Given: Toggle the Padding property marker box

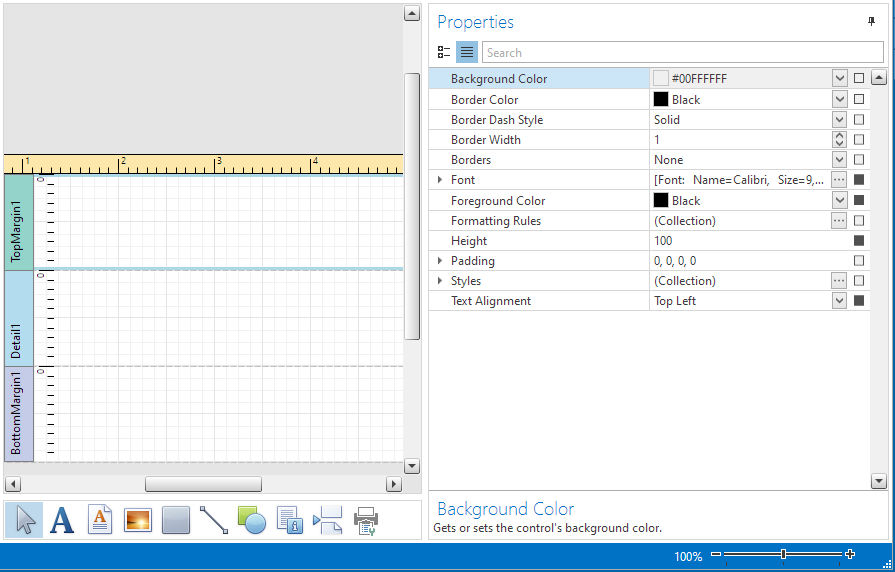Looking at the screenshot, I should point(859,260).
